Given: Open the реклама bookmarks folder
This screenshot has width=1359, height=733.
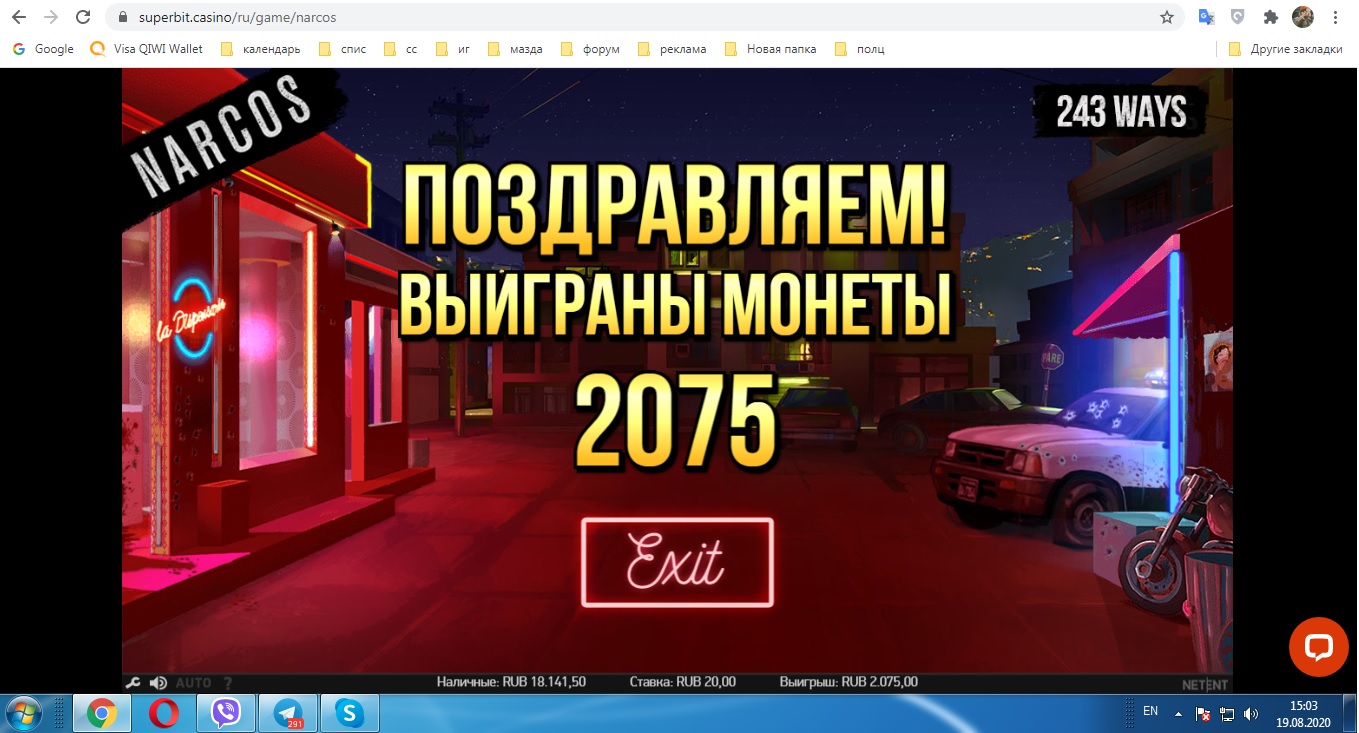Looking at the screenshot, I should (672, 49).
